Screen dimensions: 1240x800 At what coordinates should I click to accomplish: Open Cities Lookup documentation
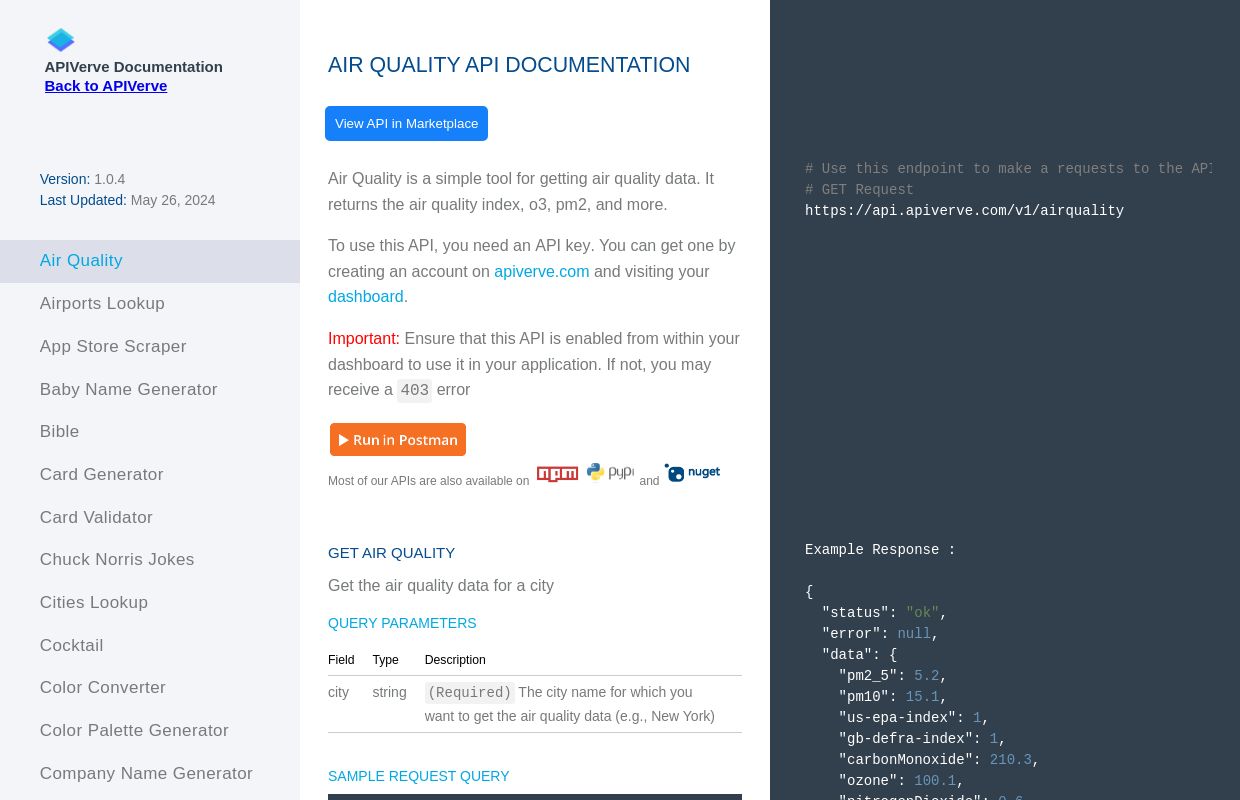pyautogui.click(x=150, y=603)
